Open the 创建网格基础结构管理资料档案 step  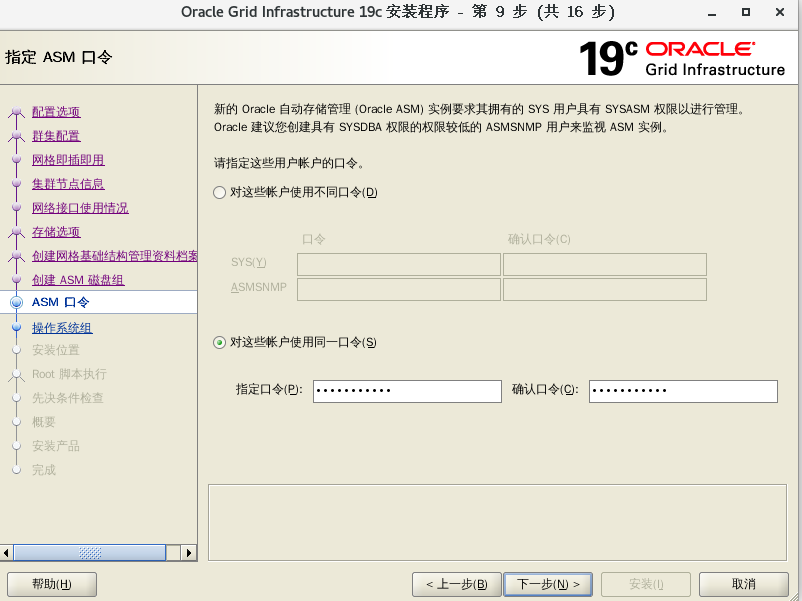click(x=115, y=256)
